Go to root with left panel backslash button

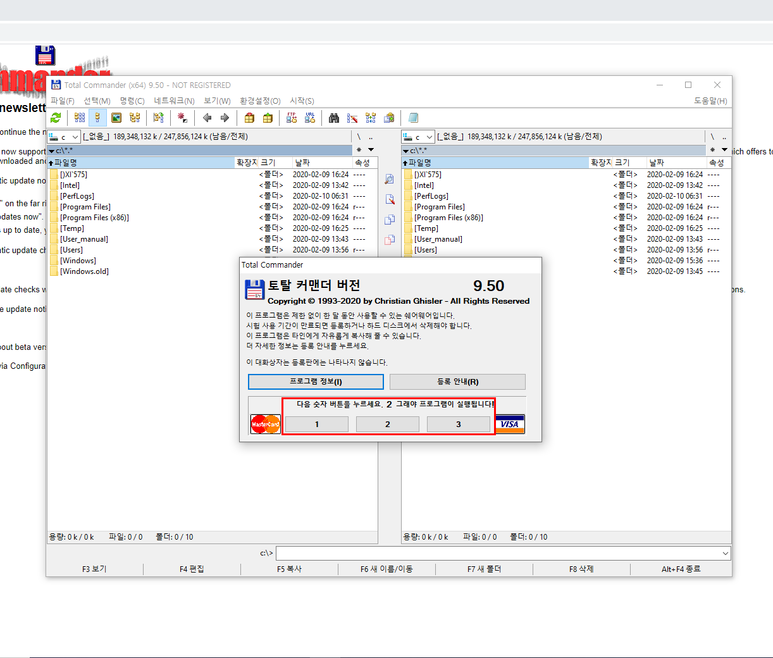click(359, 137)
